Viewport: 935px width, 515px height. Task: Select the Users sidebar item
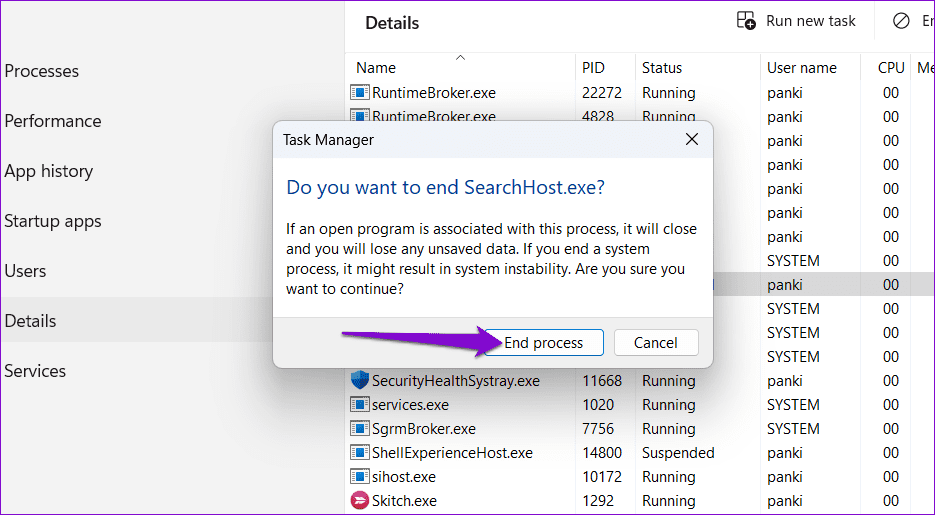(x=25, y=271)
